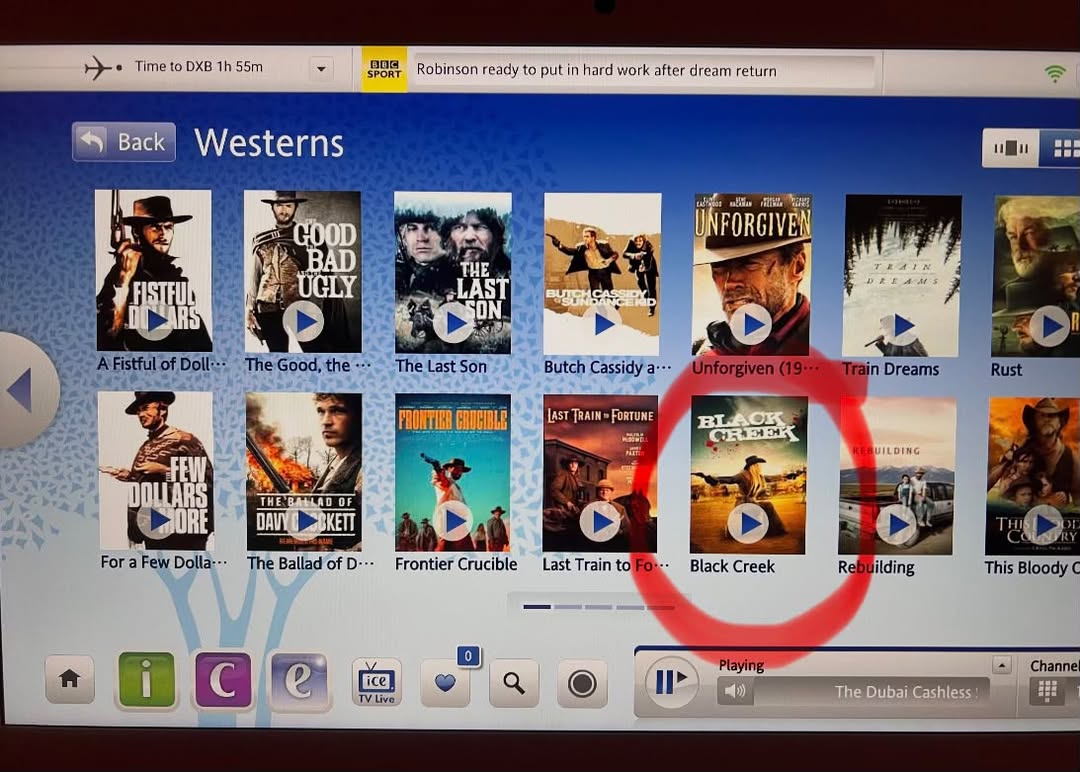Image resolution: width=1080 pixels, height=772 pixels.
Task: Go to the Home screen
Action: pos(70,680)
